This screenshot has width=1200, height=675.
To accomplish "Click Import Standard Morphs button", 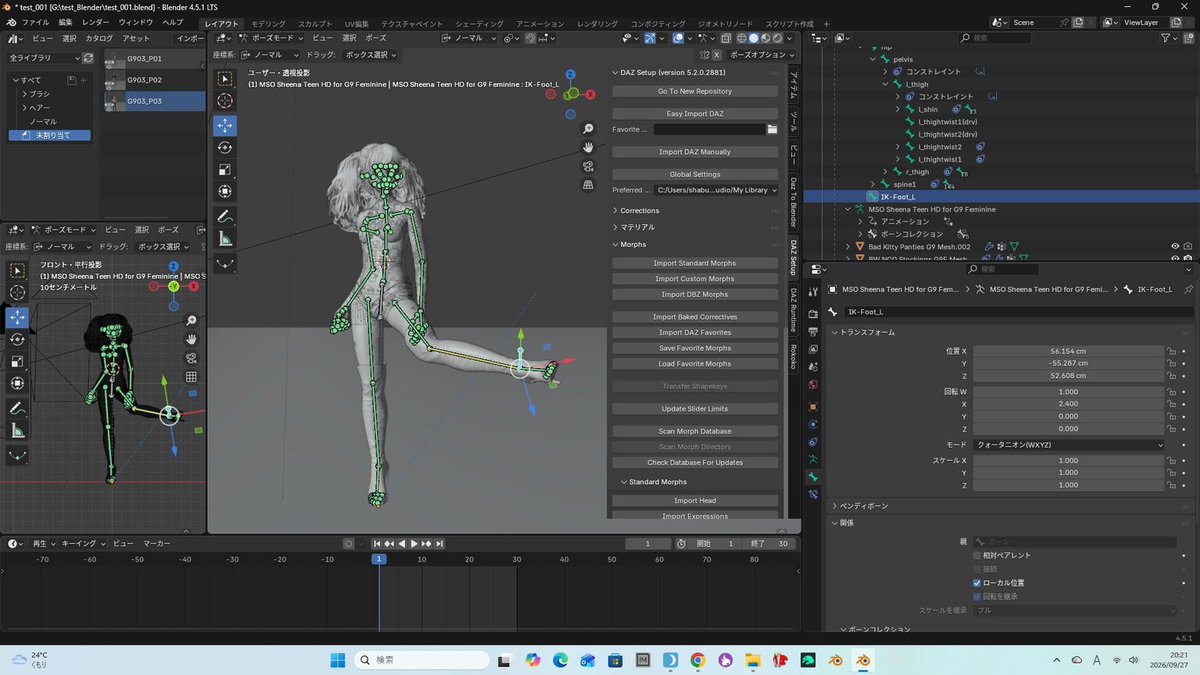I will point(695,263).
